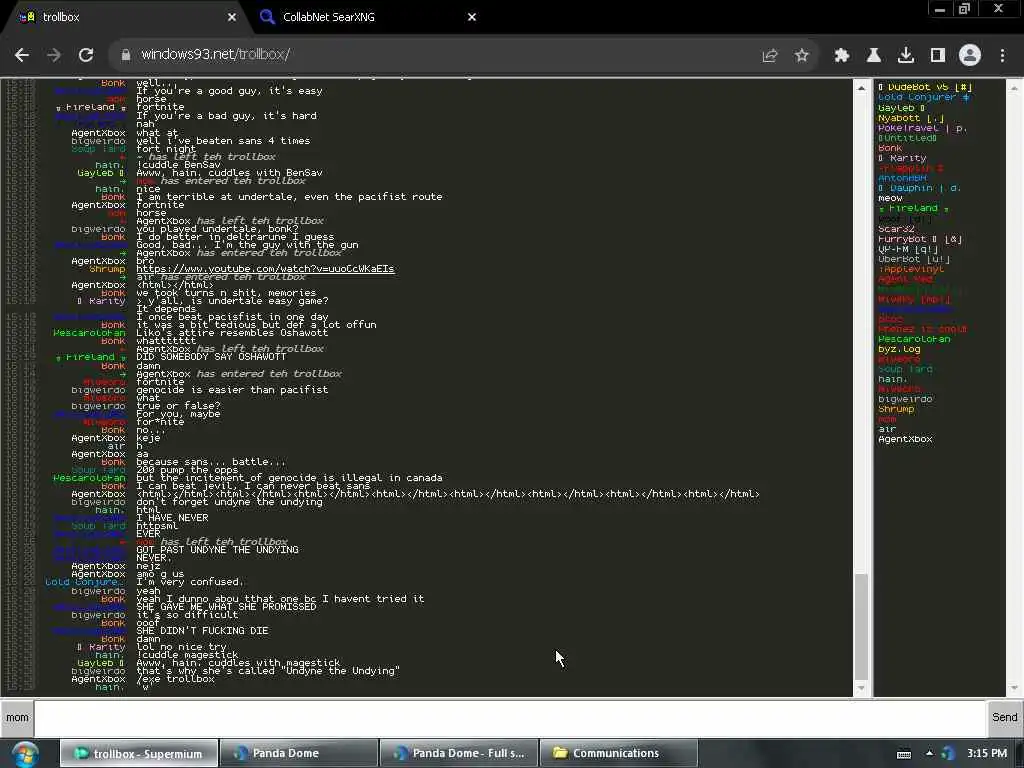Show hidden system tray icons arrow

[929, 754]
